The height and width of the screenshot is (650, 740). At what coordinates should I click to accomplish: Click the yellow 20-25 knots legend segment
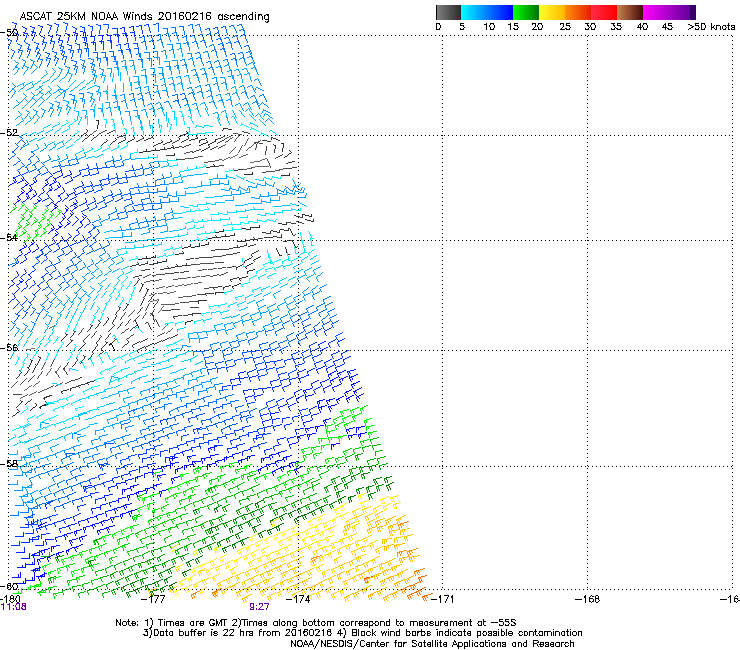(x=552, y=12)
